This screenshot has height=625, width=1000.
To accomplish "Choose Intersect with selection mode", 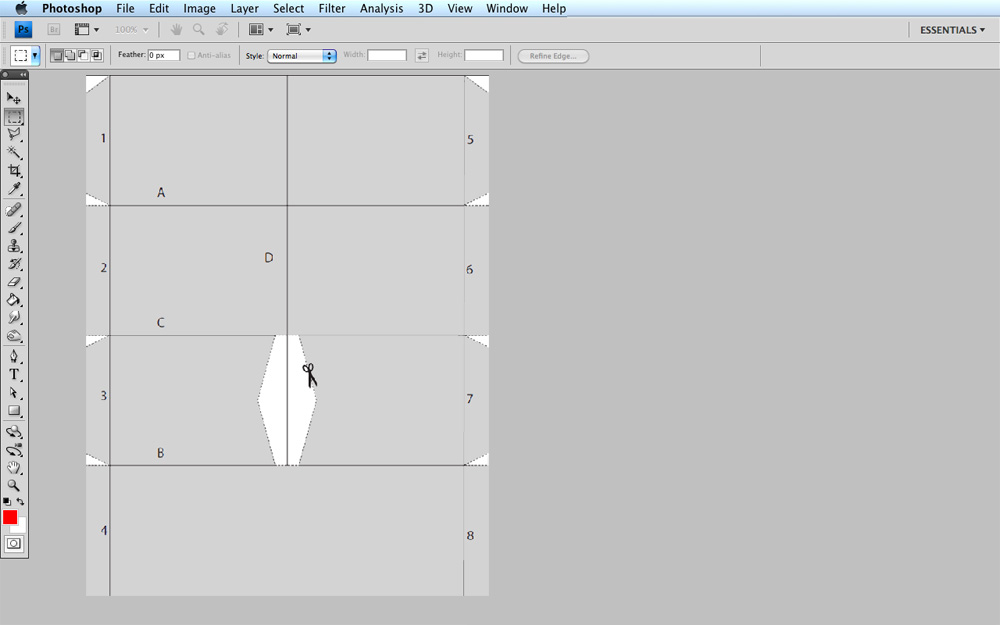I will coord(97,55).
